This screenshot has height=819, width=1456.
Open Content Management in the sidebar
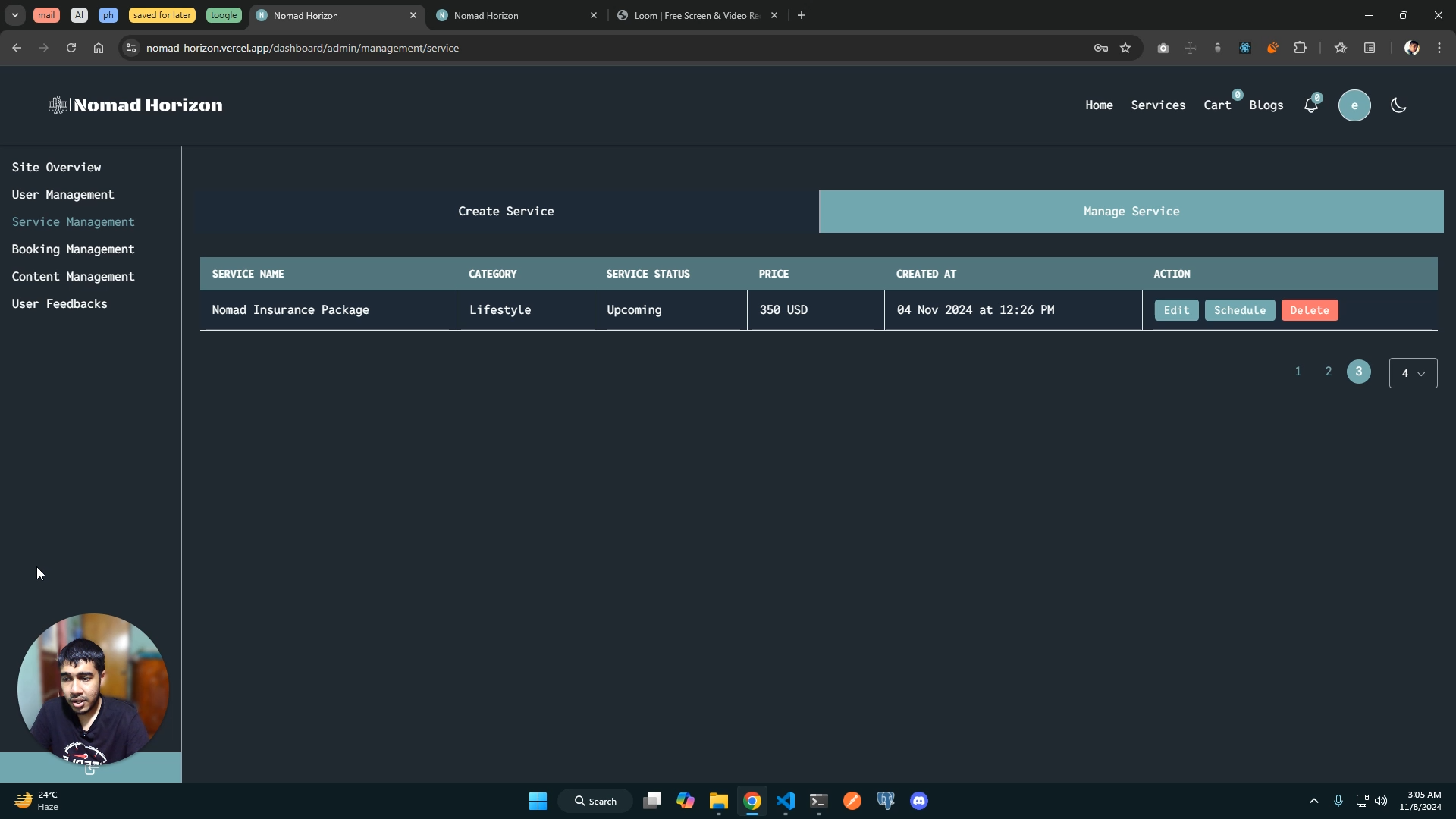click(73, 276)
